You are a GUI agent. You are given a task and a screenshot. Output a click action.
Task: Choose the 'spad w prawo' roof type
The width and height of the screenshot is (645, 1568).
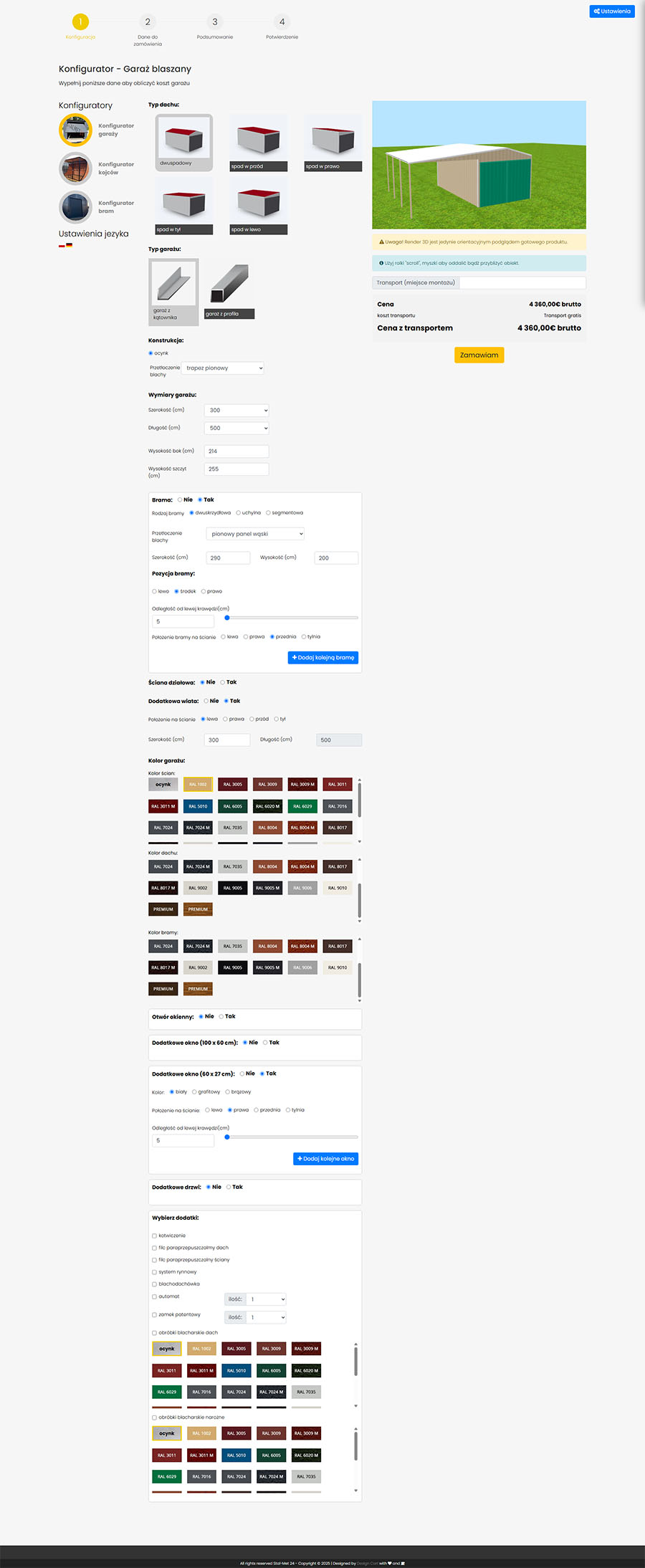pos(333,139)
